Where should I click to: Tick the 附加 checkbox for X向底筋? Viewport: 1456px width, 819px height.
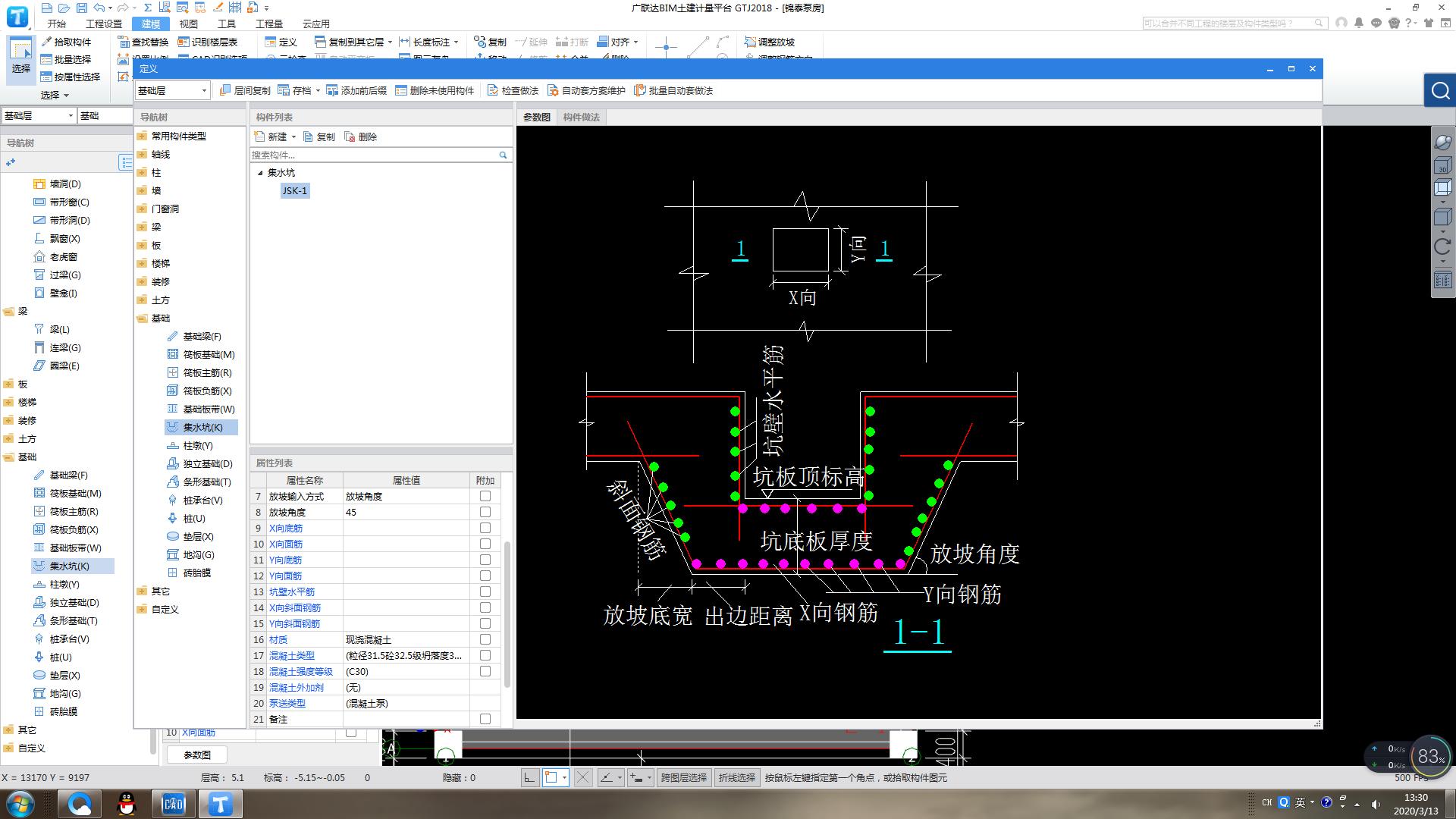tap(485, 528)
